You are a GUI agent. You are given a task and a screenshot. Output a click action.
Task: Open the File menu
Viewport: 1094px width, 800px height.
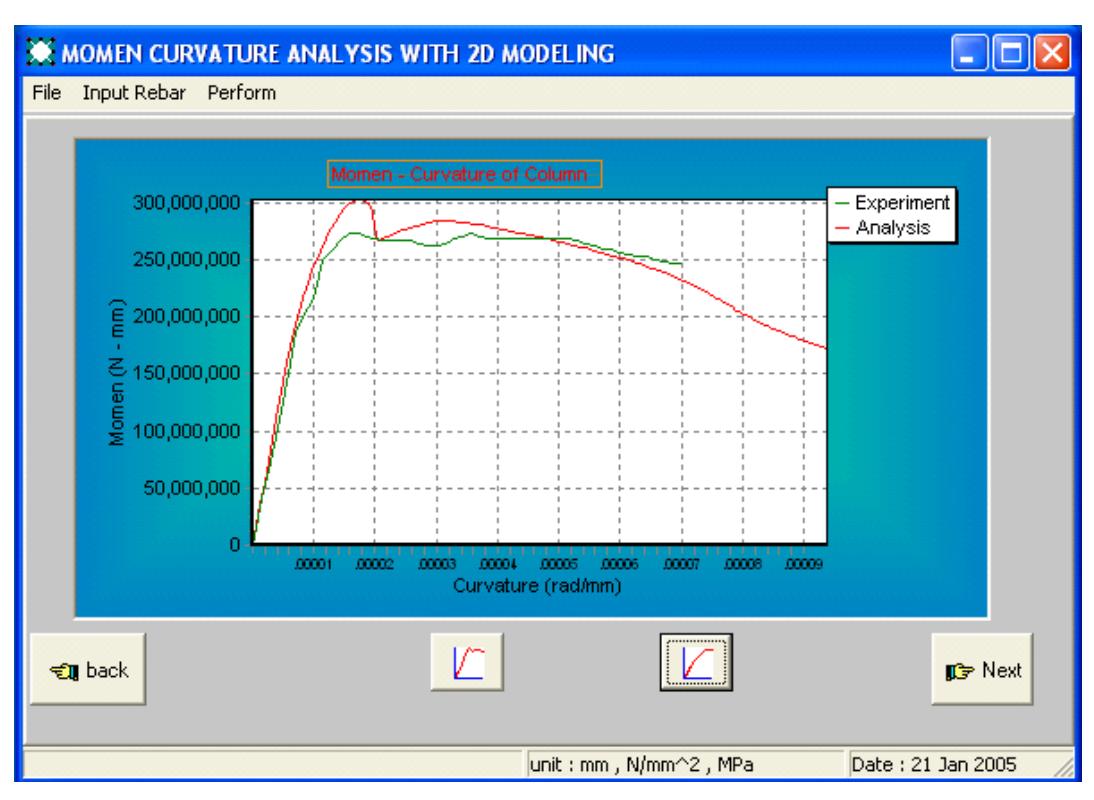click(47, 93)
